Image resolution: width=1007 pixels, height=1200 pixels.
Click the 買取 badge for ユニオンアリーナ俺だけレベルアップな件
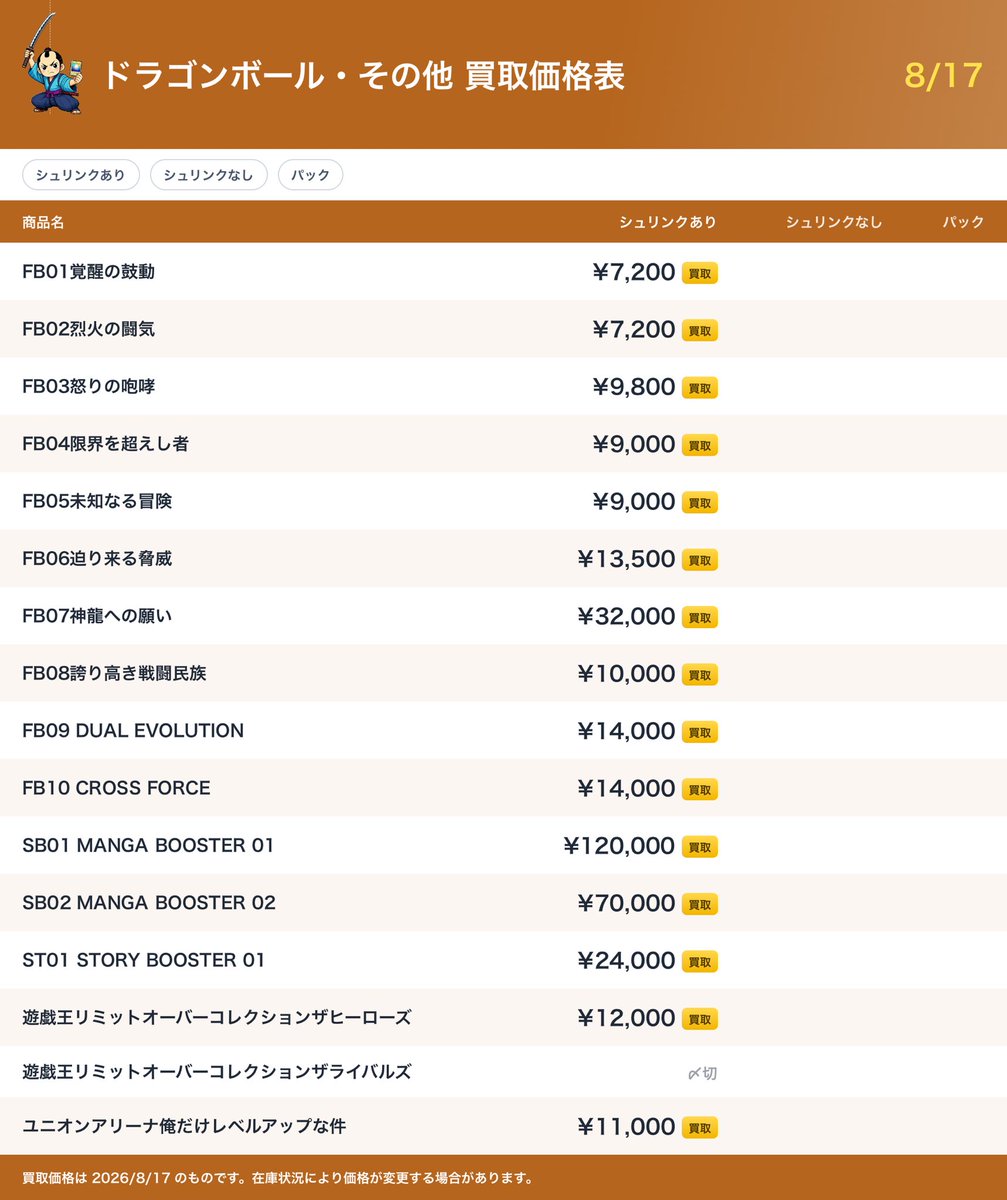point(700,1128)
